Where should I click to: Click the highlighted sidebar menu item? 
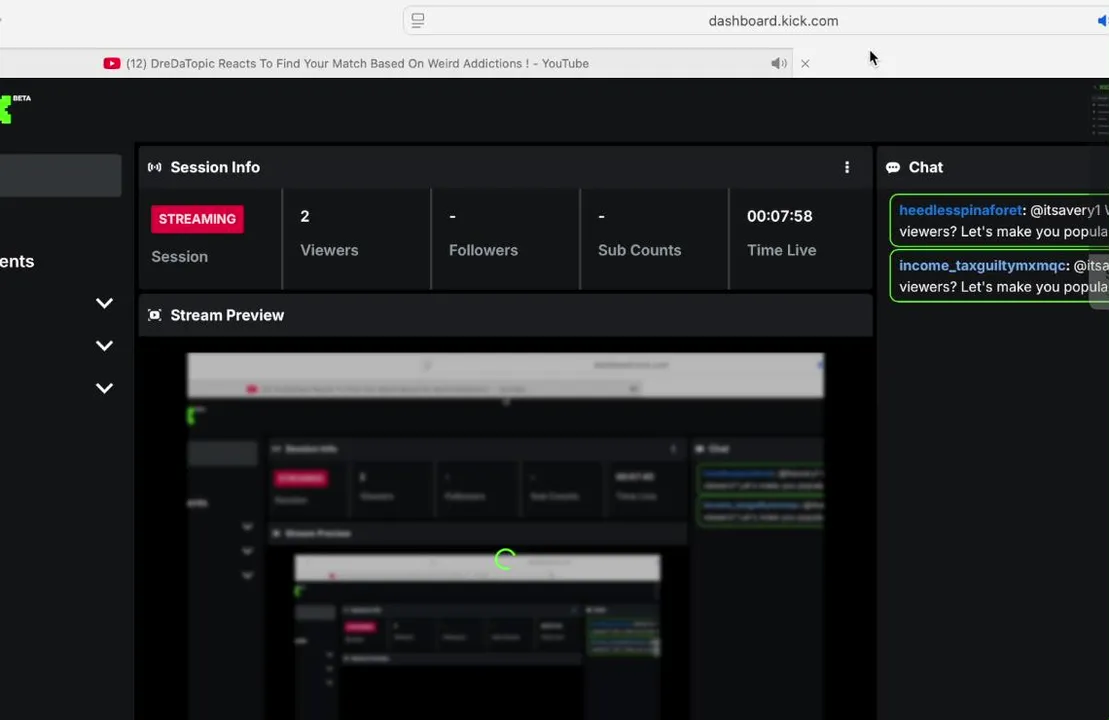coord(60,175)
